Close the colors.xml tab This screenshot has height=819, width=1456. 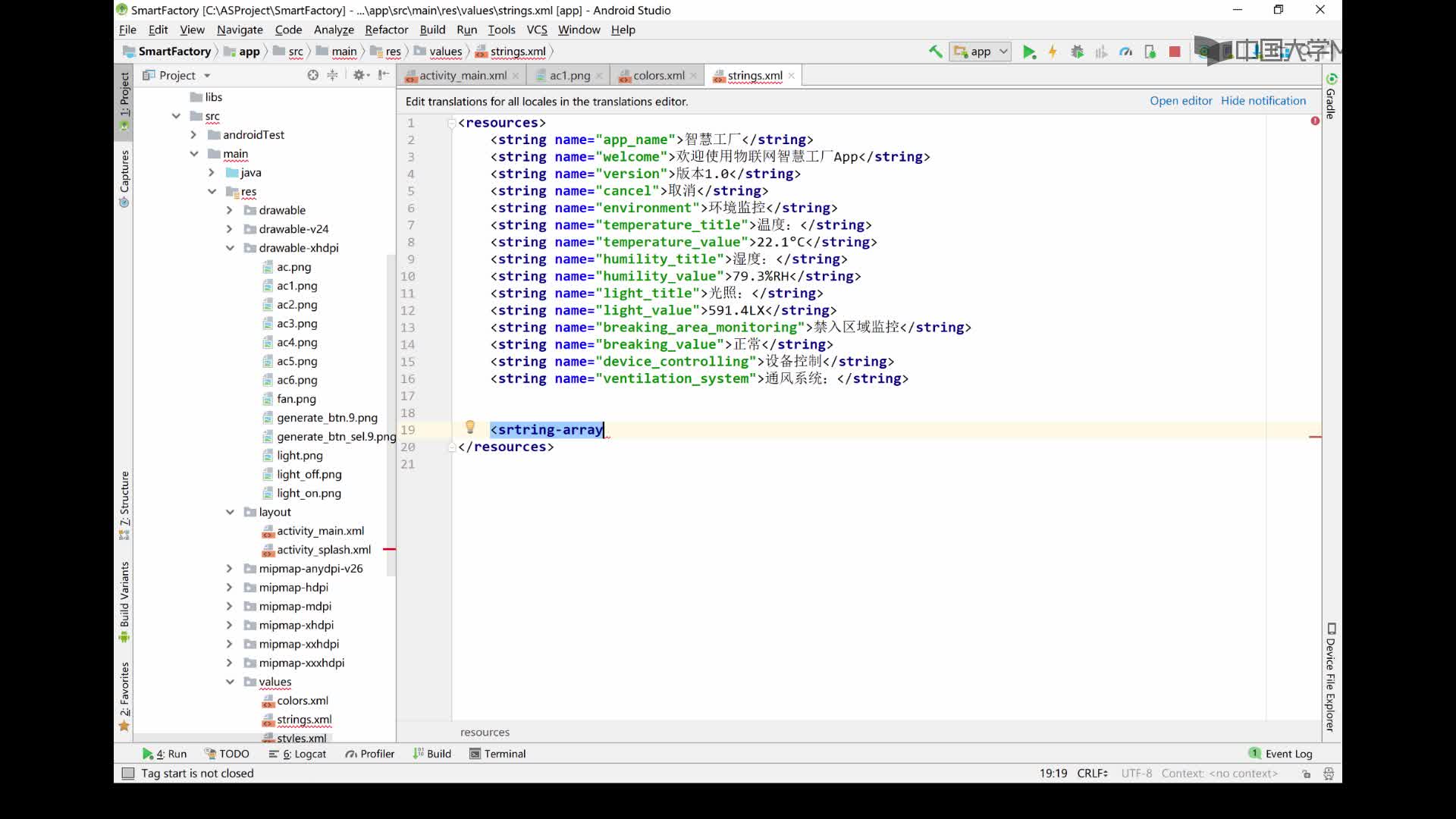[x=693, y=76]
